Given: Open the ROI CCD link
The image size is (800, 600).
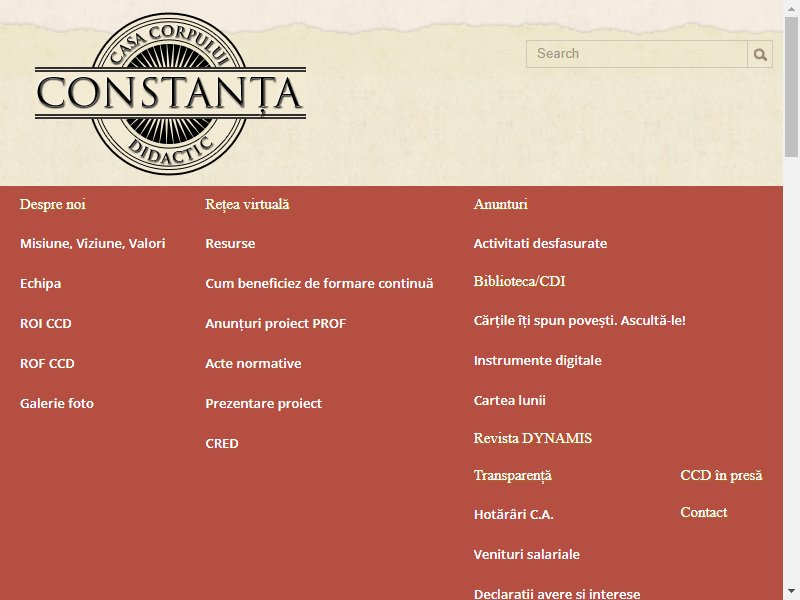Looking at the screenshot, I should tap(45, 323).
